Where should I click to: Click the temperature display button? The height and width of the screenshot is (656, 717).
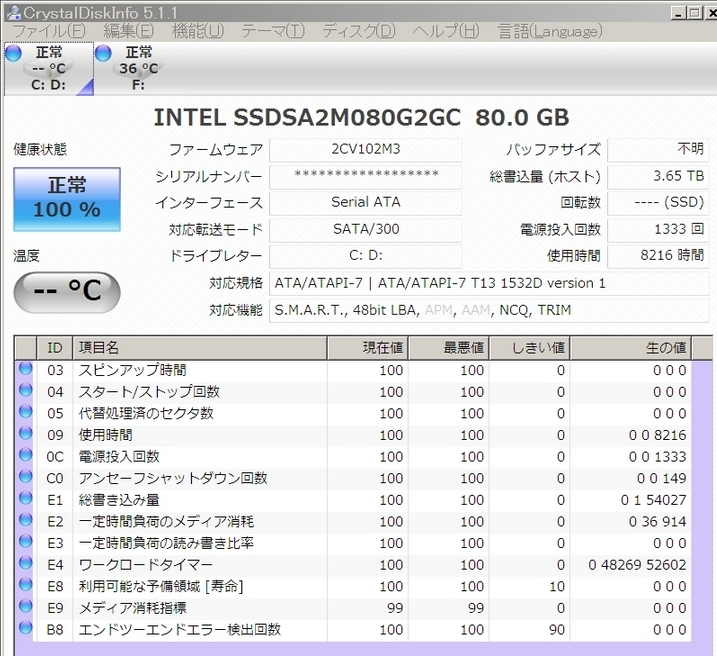tap(67, 291)
